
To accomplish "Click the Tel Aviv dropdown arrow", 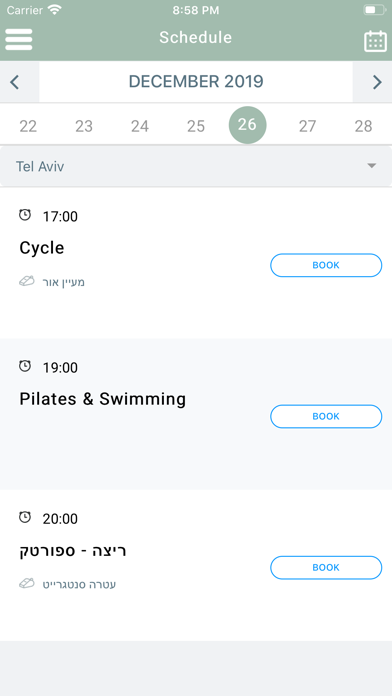I will point(372,166).
